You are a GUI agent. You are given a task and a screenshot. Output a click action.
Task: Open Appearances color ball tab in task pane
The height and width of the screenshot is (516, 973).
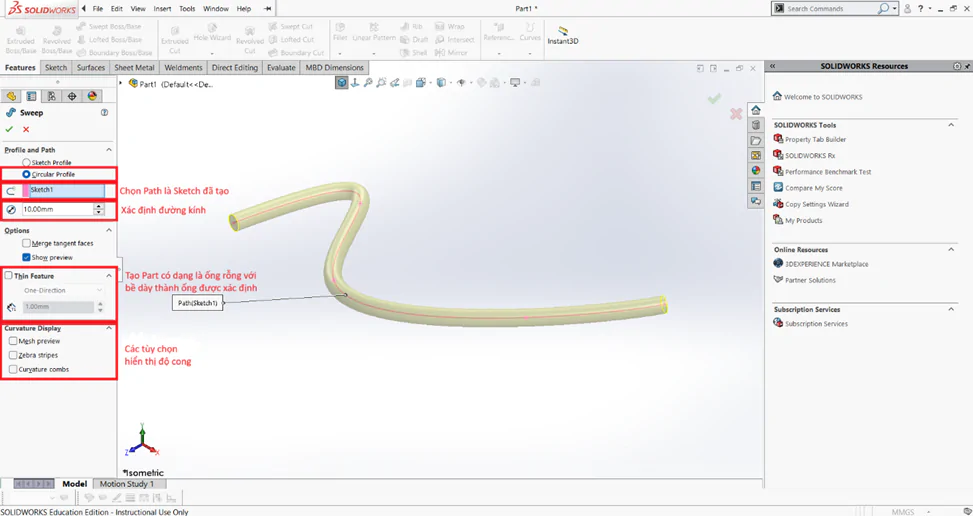[756, 171]
